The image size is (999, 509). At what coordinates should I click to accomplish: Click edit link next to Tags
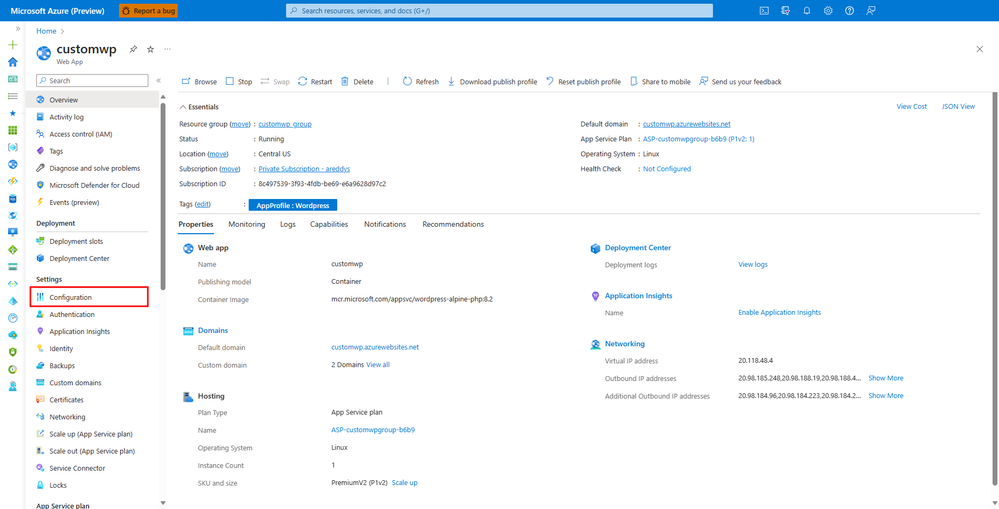[203, 204]
